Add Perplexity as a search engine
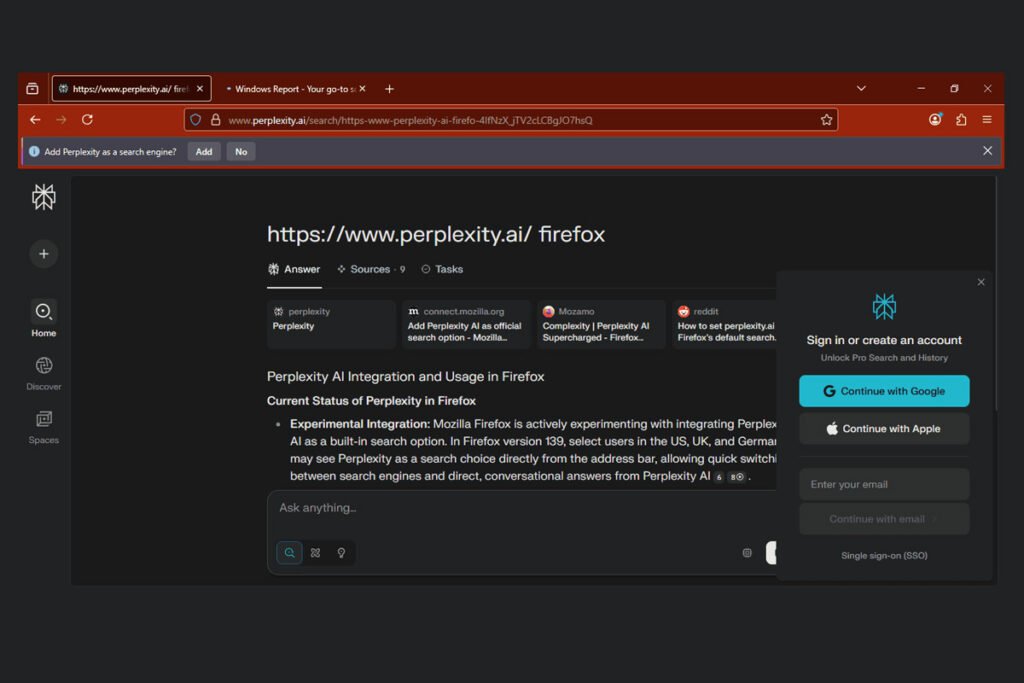 coord(204,151)
